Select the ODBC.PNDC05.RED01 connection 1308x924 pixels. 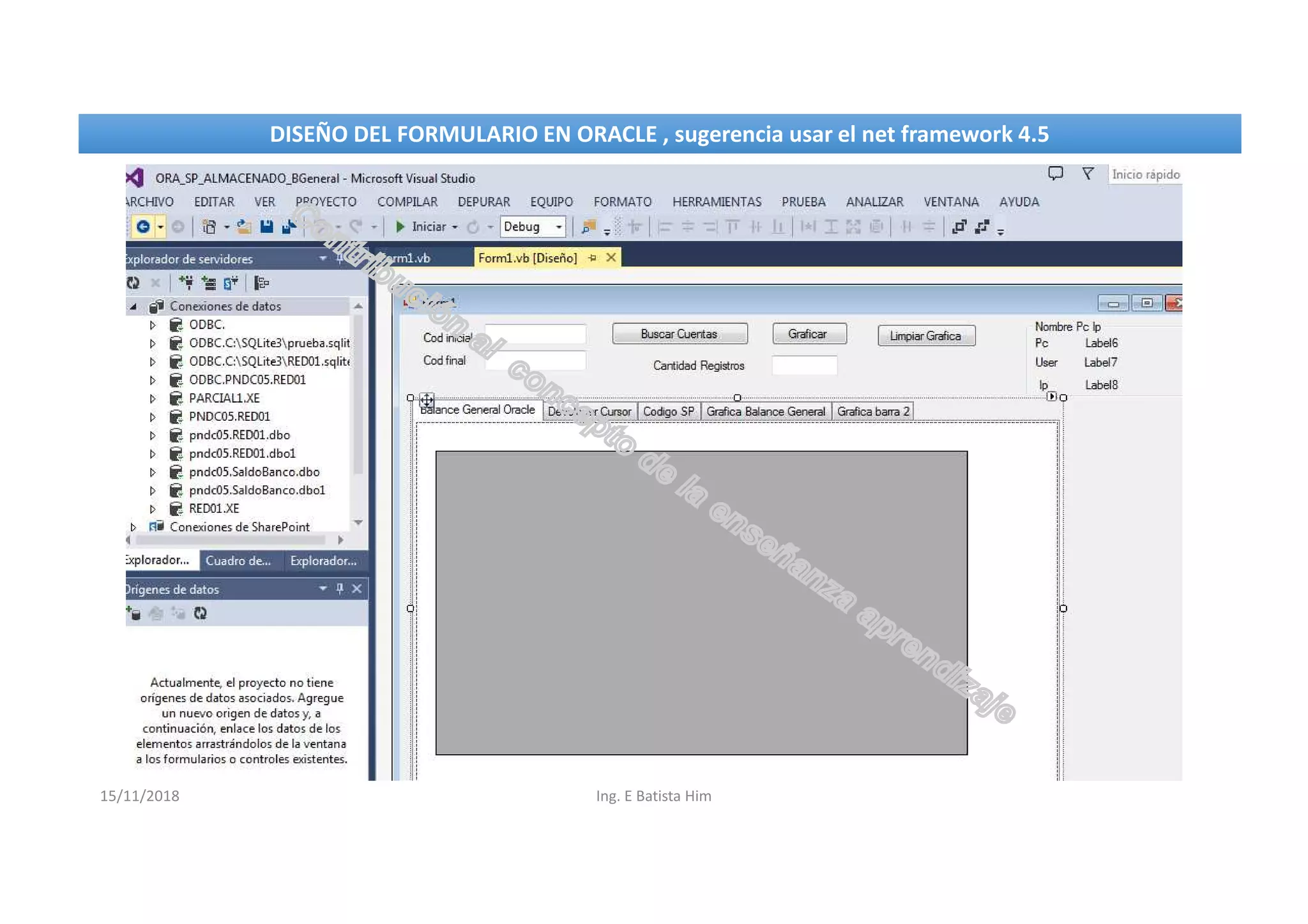(x=247, y=380)
